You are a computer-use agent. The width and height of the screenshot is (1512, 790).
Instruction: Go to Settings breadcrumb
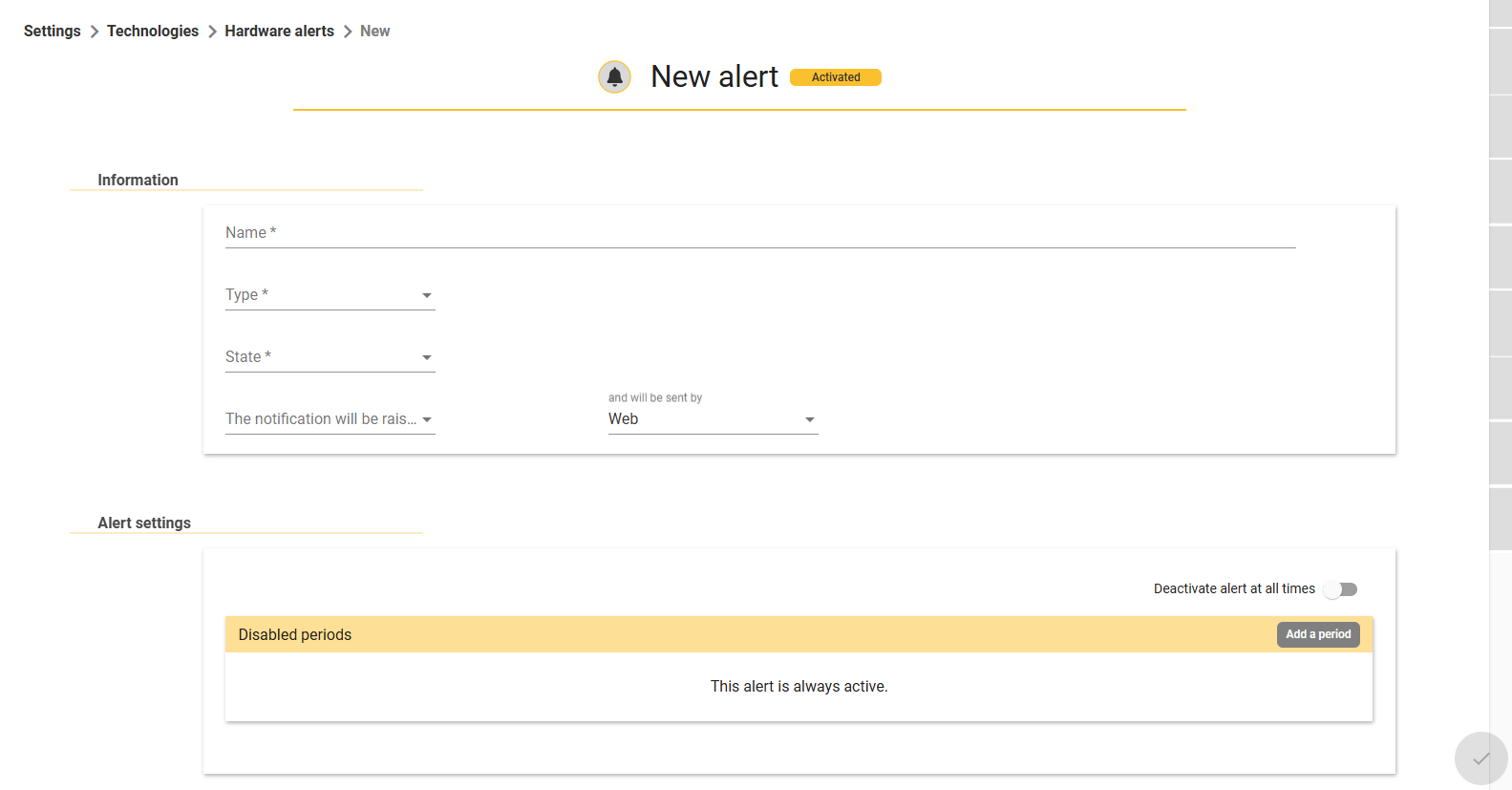[53, 32]
